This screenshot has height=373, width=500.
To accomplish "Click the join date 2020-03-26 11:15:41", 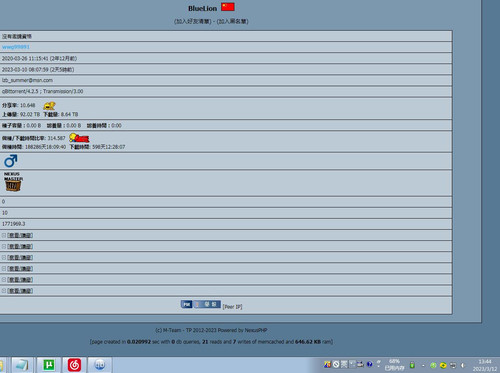I will pyautogui.click(x=25, y=58).
